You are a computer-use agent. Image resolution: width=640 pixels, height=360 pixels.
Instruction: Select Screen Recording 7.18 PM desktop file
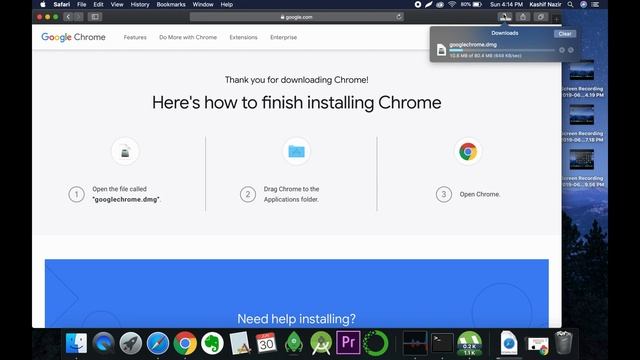click(582, 124)
